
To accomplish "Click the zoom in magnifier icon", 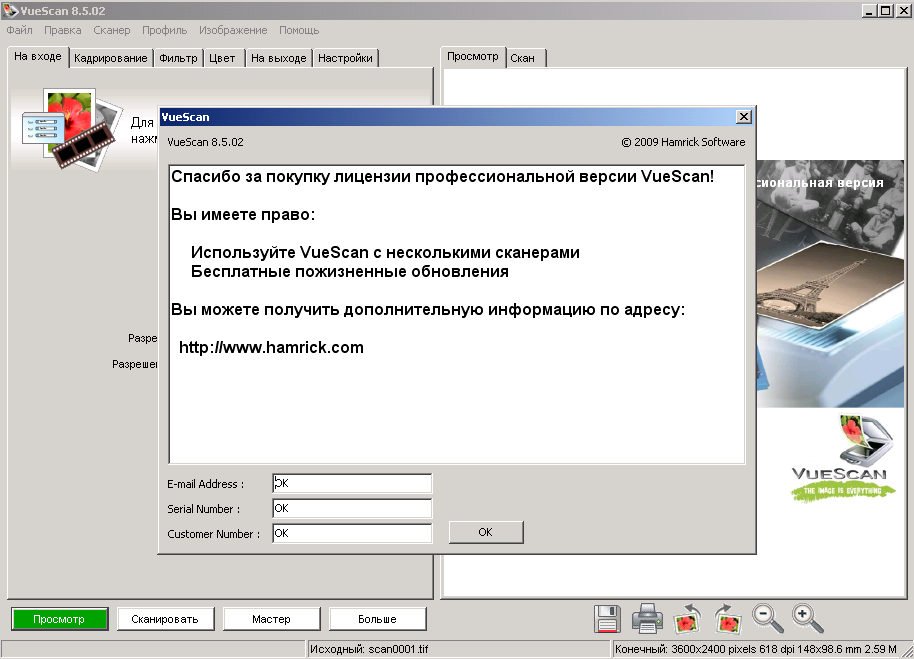I will pyautogui.click(x=807, y=619).
